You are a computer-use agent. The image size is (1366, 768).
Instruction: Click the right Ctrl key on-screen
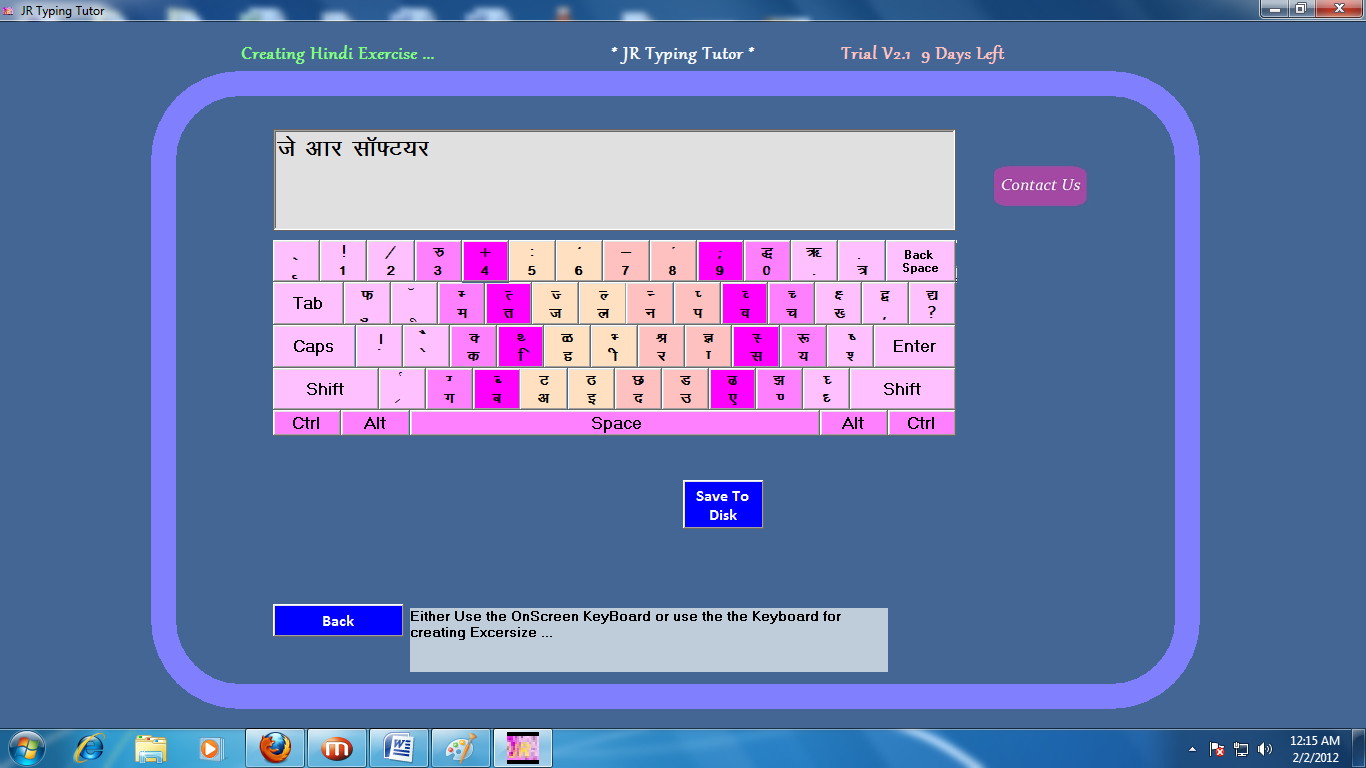coord(921,423)
